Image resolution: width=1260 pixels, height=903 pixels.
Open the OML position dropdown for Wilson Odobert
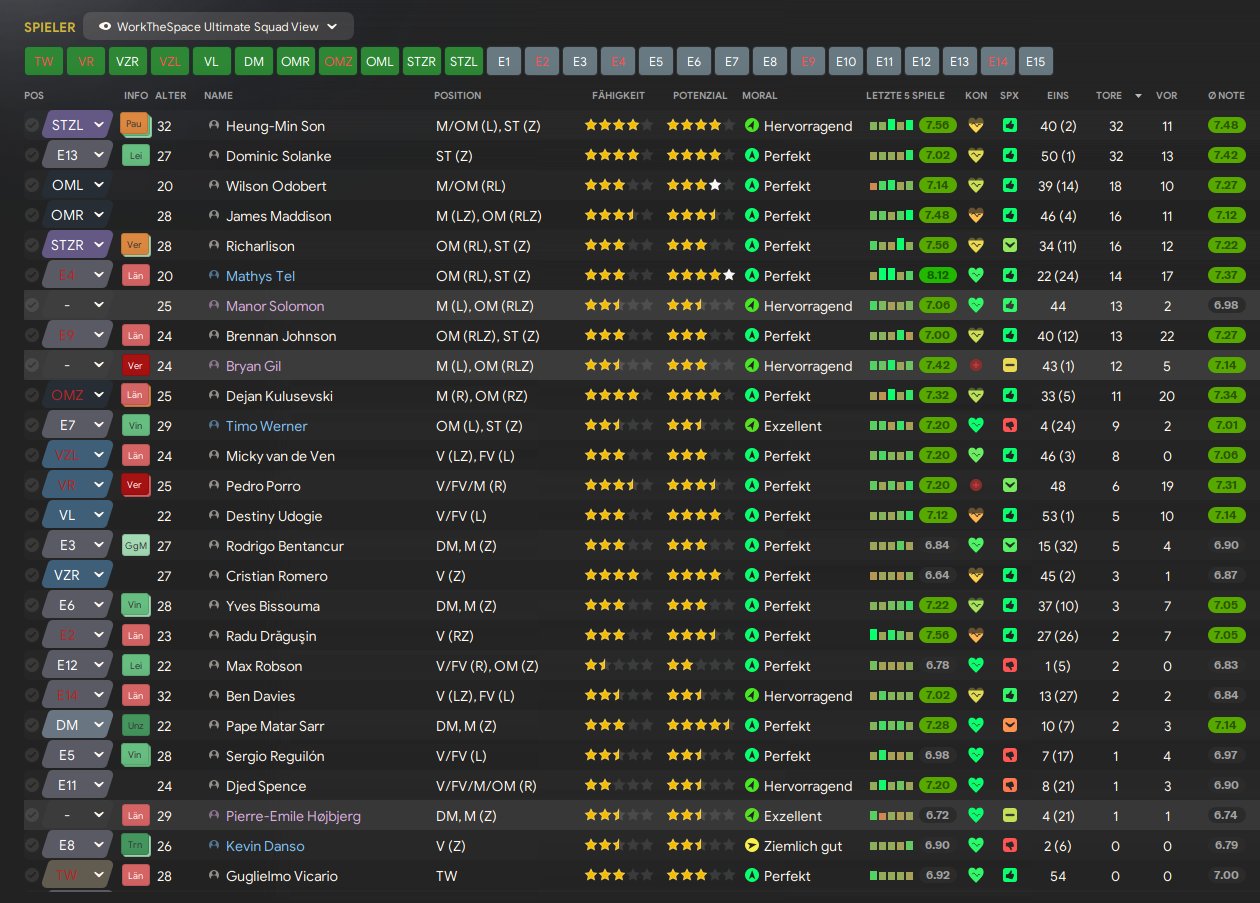pyautogui.click(x=78, y=186)
